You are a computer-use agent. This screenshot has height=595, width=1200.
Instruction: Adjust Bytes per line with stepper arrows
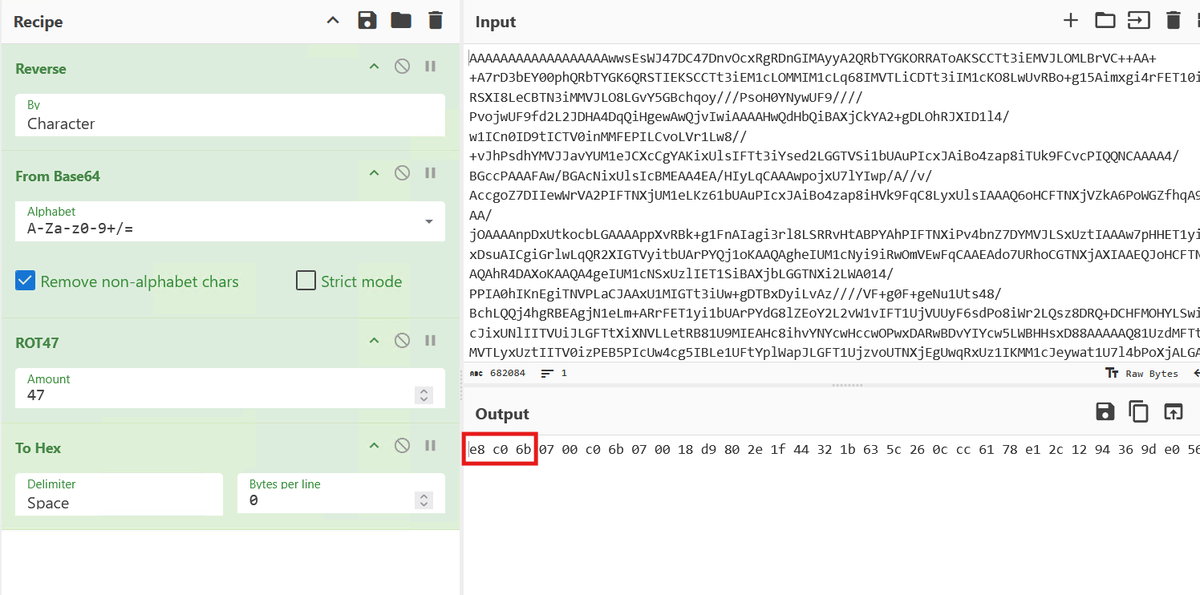pos(422,500)
